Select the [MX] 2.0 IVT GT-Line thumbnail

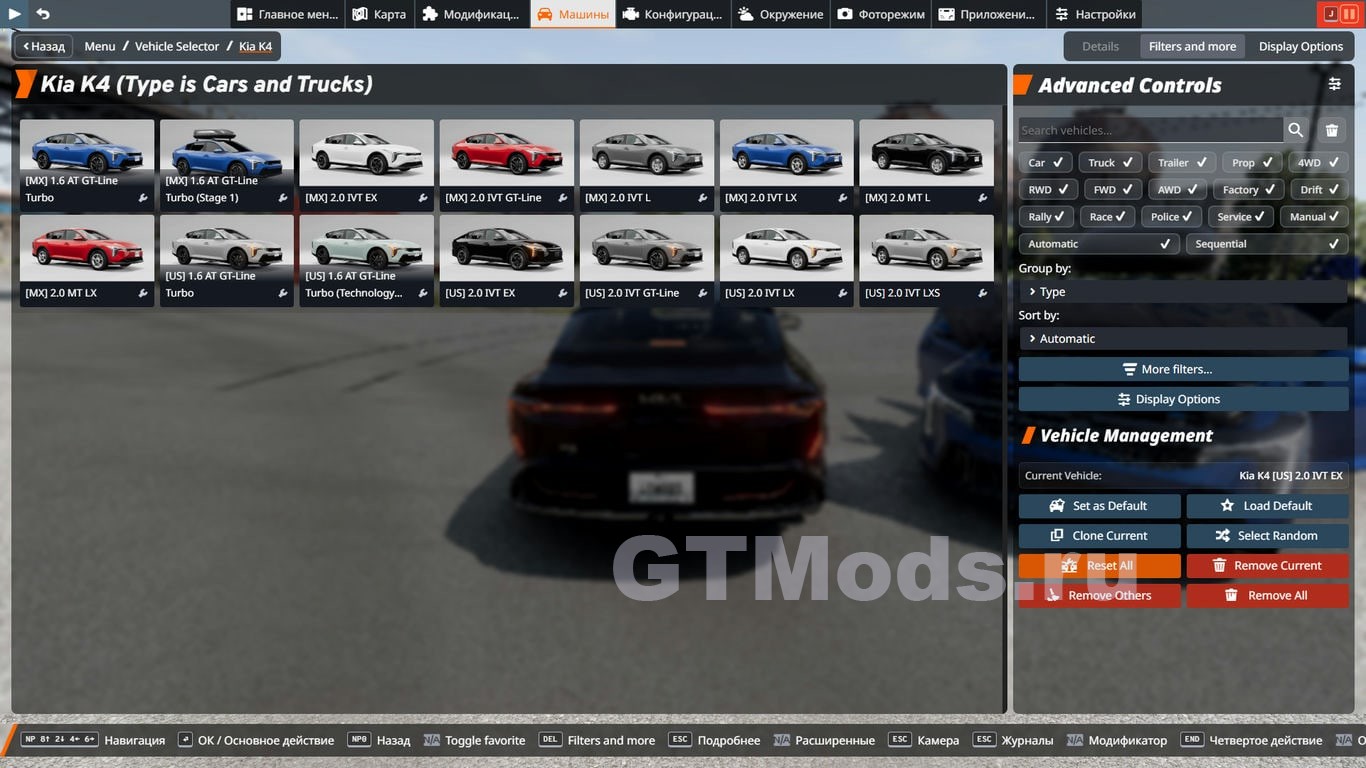click(507, 165)
